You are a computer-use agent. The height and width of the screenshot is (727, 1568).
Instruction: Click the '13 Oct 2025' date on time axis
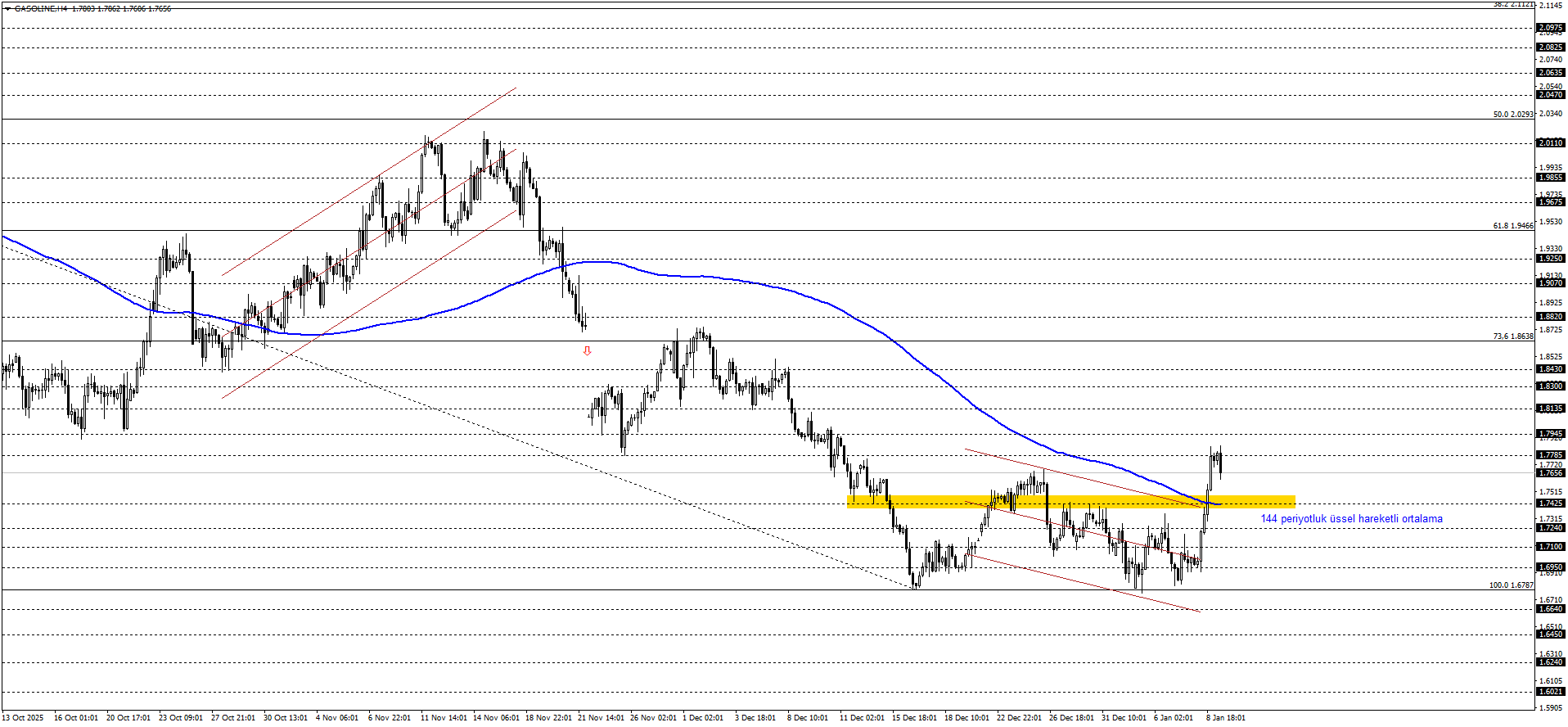coord(23,718)
